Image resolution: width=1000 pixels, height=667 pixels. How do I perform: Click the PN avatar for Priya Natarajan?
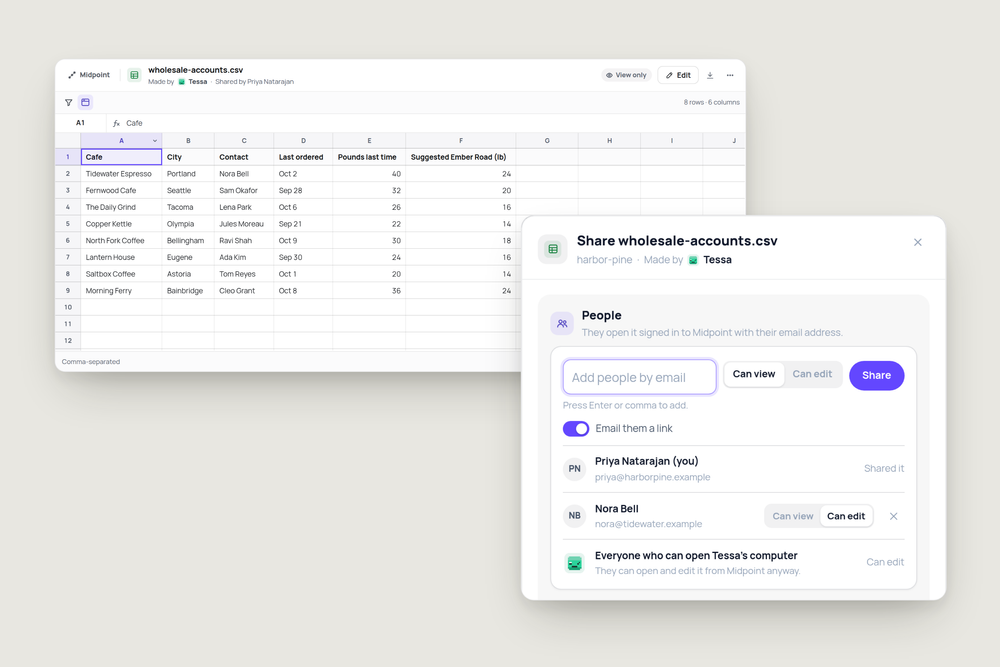tap(575, 469)
